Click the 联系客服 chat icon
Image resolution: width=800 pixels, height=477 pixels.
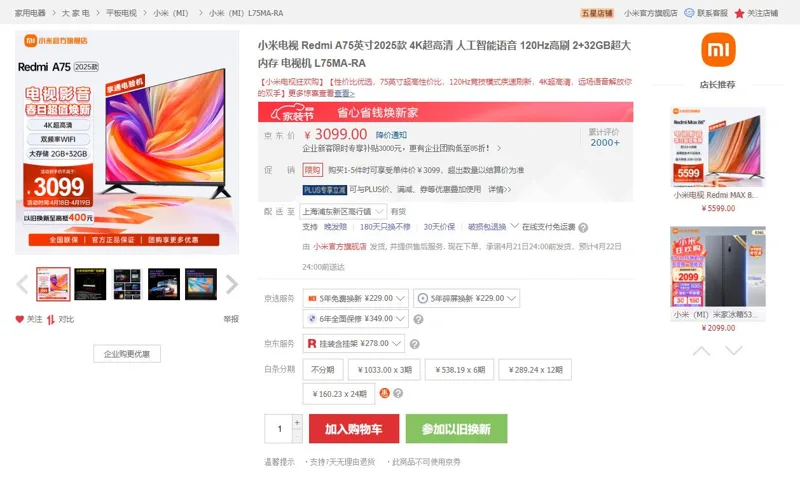689,13
